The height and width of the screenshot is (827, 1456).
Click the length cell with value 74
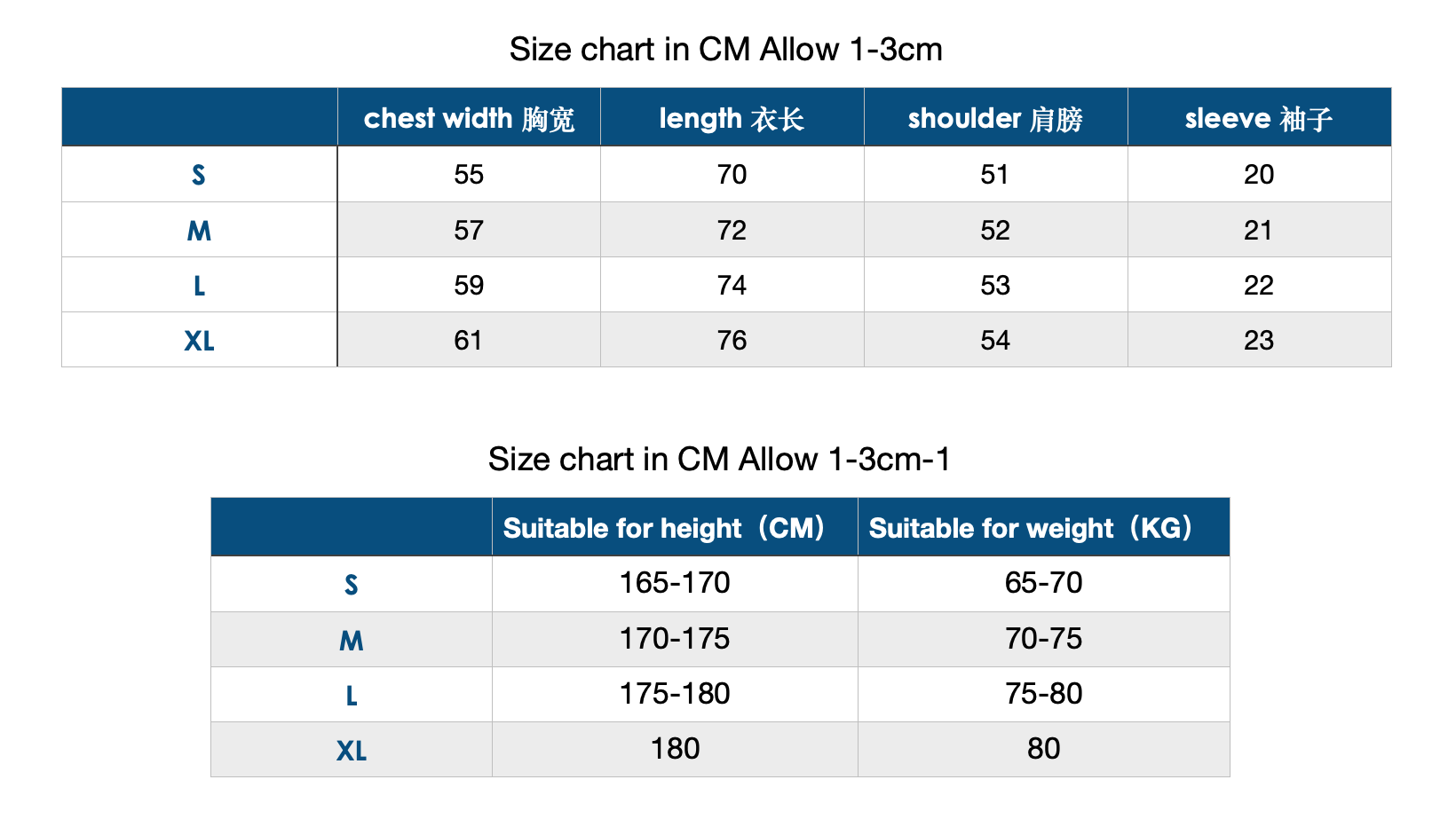732,286
